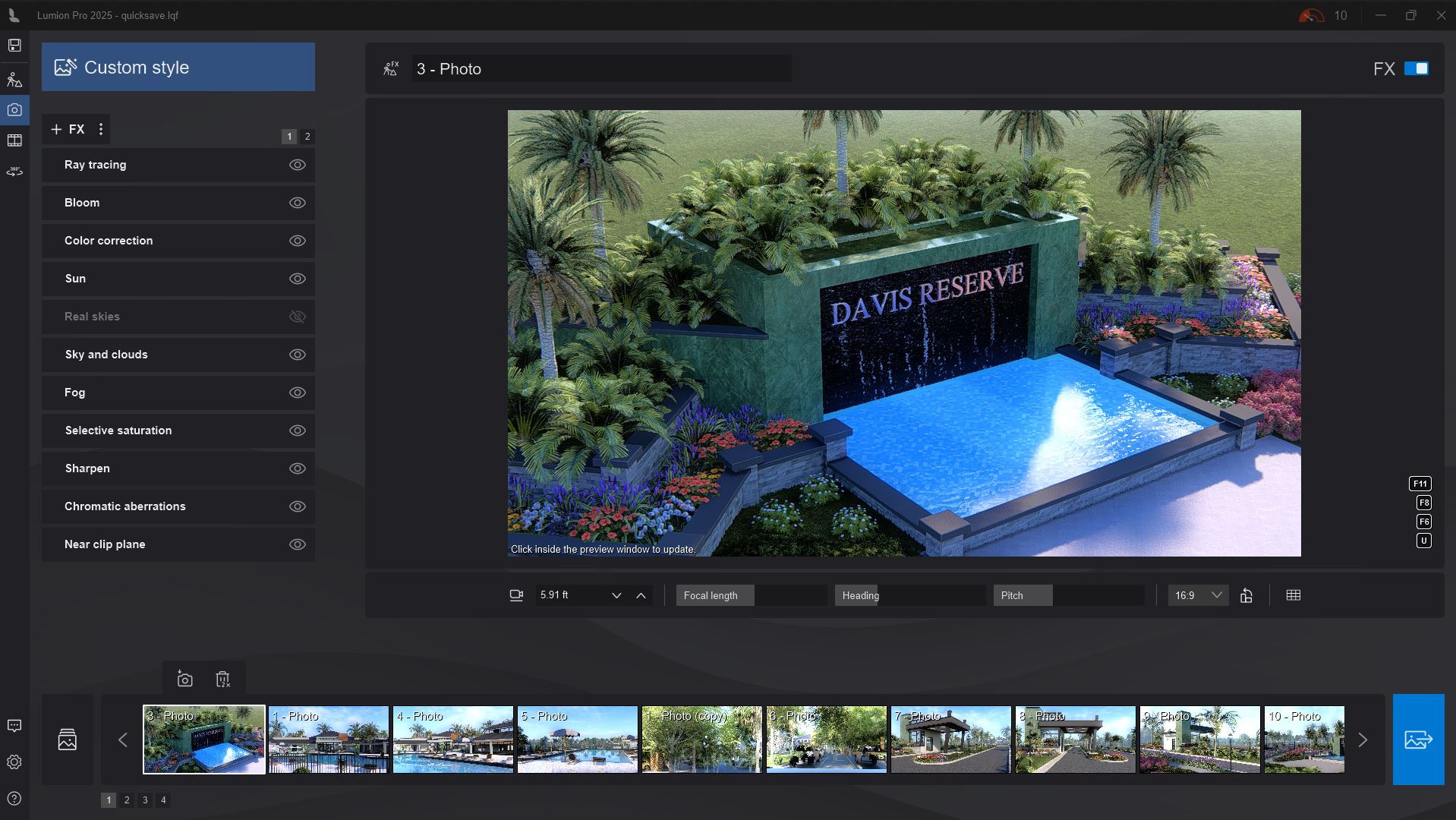Toggle the composition grid overlay icon
This screenshot has height=820, width=1456.
tap(1294, 595)
